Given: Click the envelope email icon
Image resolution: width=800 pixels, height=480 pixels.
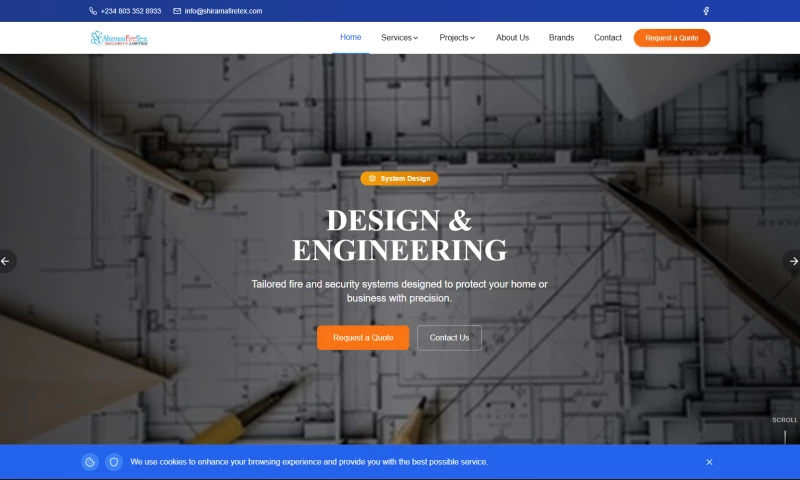Looking at the screenshot, I should coord(177,11).
